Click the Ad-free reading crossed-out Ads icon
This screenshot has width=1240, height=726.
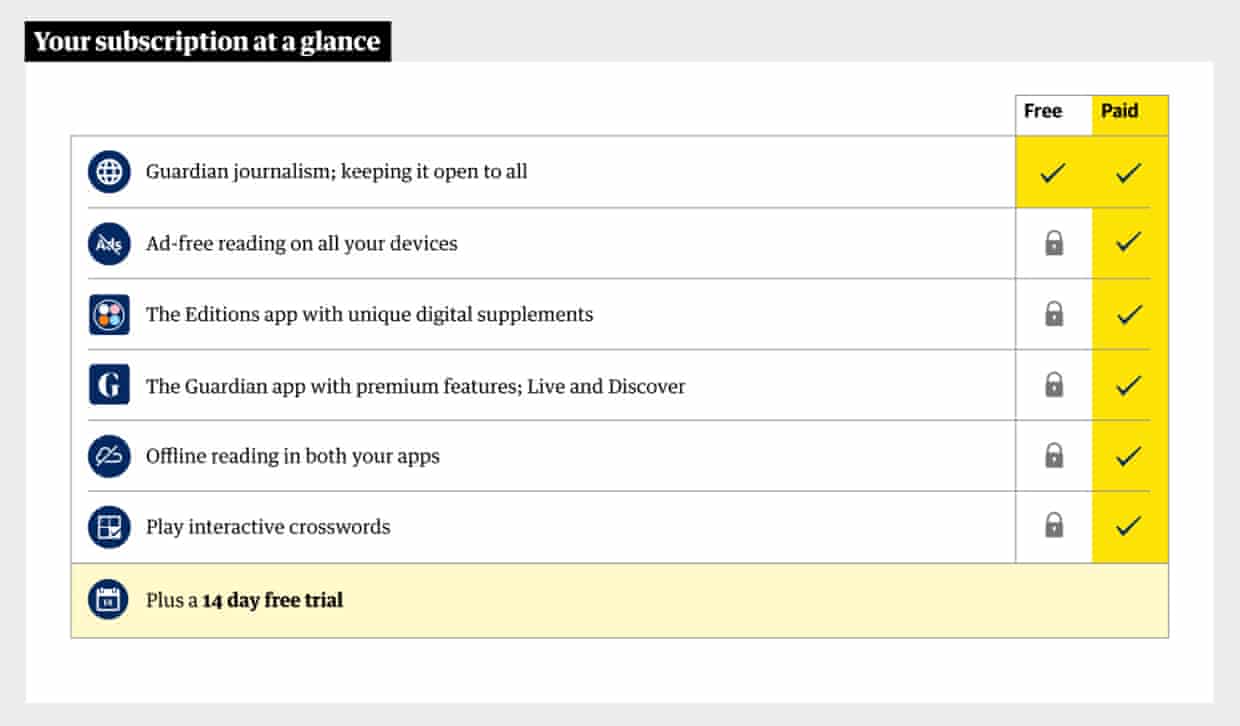[109, 244]
